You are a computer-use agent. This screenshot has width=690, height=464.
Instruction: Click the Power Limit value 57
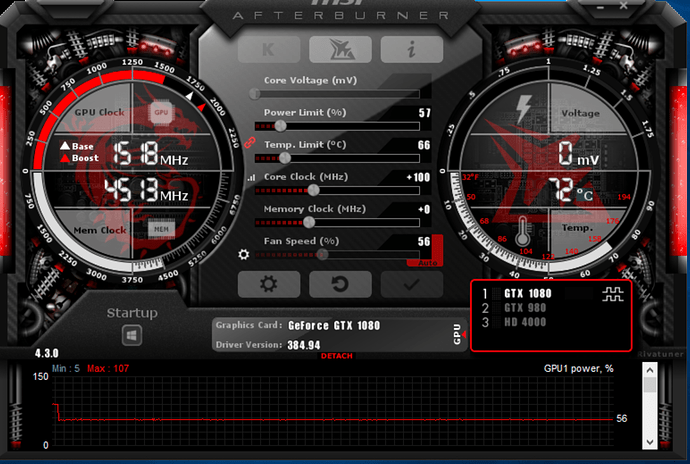[424, 113]
